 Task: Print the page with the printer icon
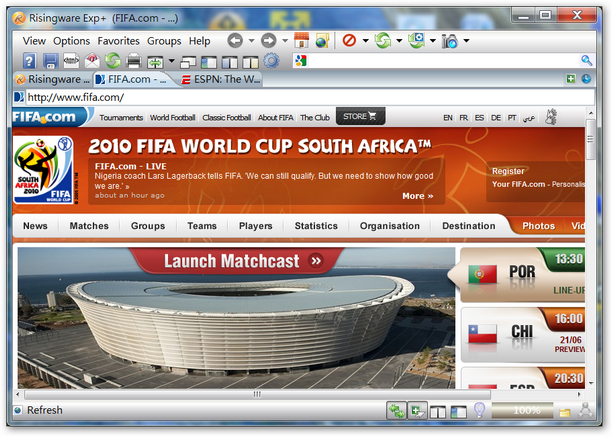(x=134, y=61)
